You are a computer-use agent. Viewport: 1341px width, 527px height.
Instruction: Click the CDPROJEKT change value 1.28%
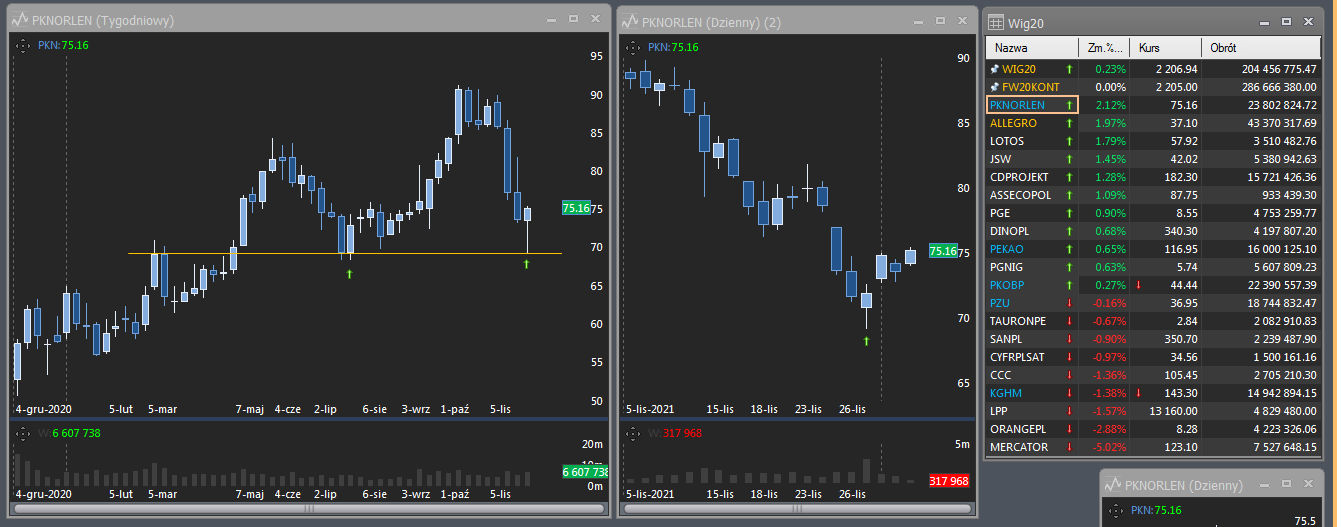(1110, 177)
